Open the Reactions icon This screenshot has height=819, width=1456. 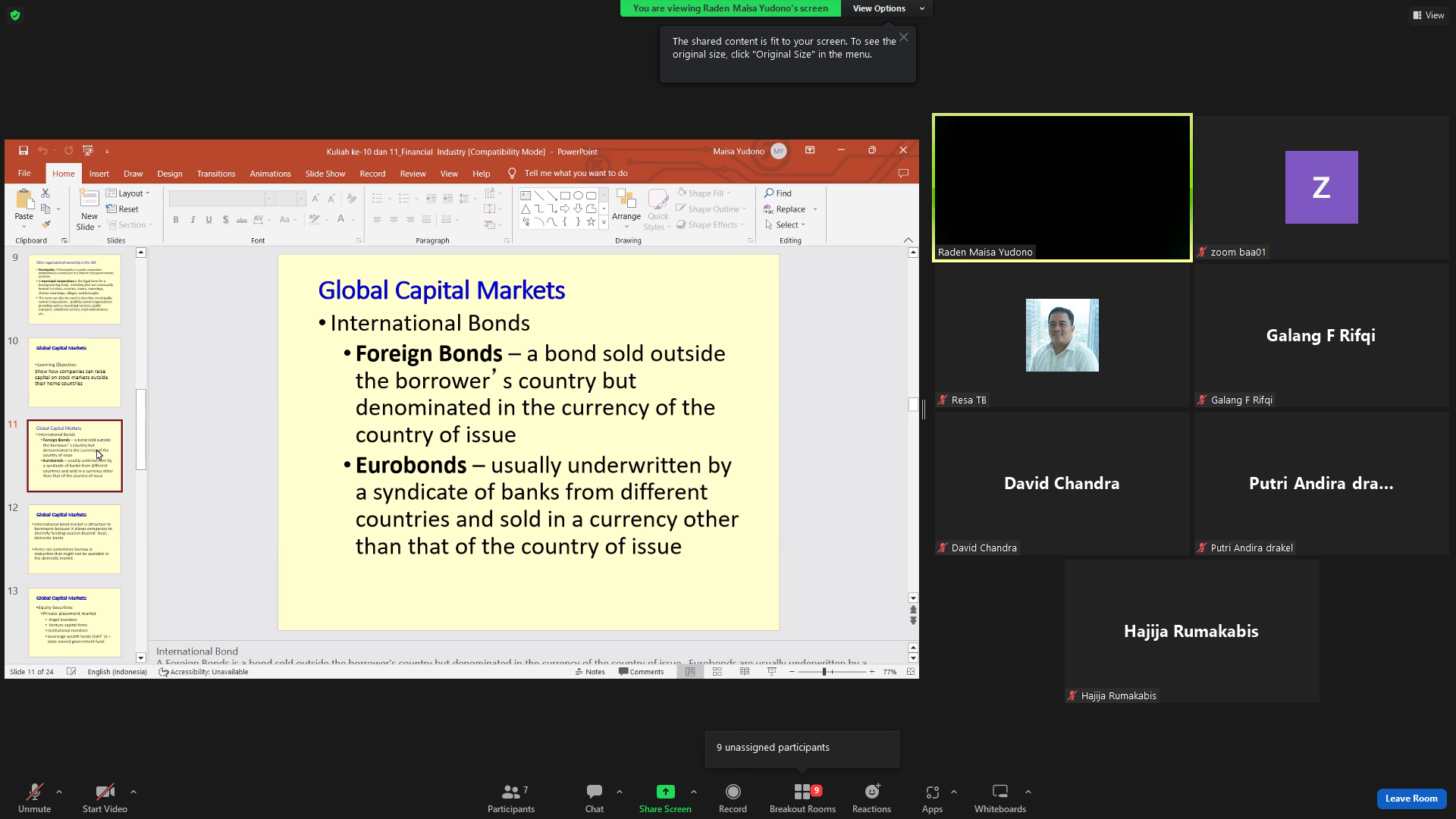click(872, 792)
